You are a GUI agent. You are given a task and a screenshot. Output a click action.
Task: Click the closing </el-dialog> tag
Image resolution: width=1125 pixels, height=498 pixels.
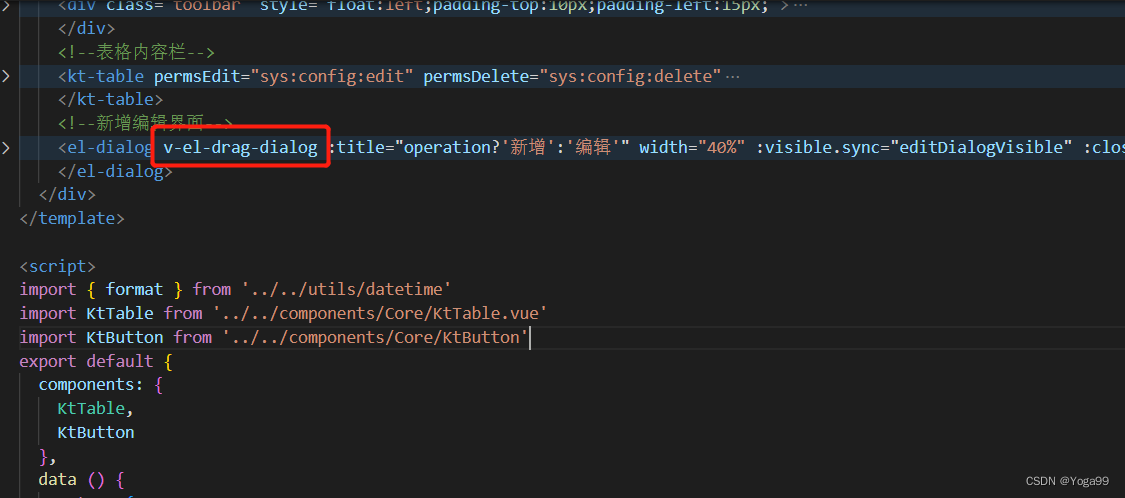tap(116, 172)
